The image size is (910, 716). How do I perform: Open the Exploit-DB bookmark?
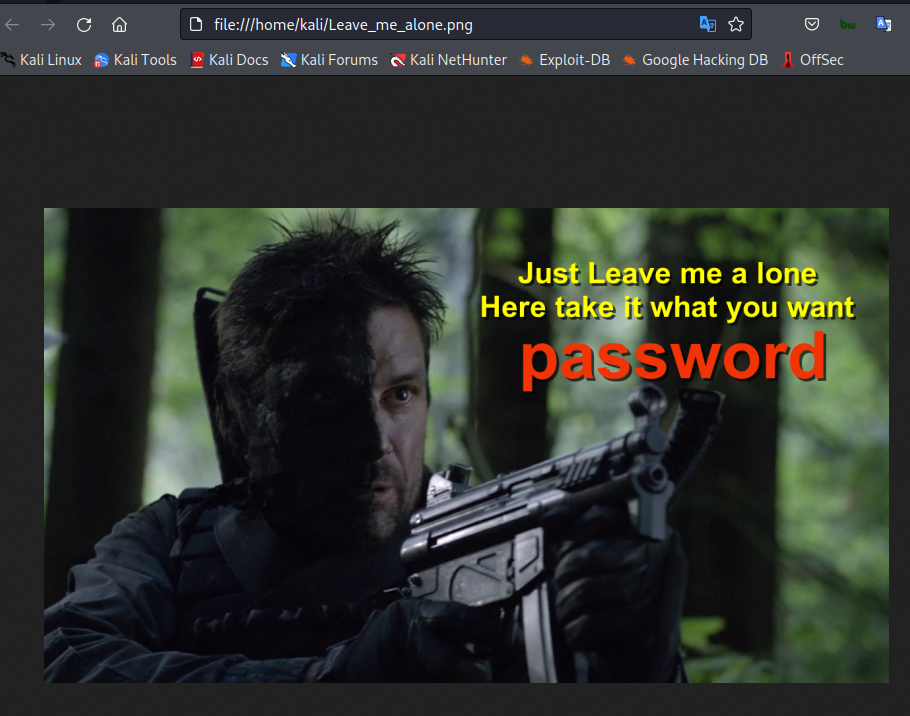[x=564, y=60]
